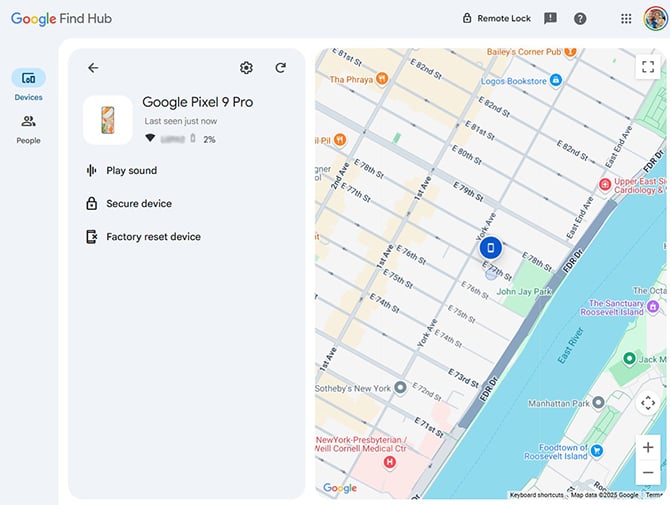
Task: Open device settings gear icon
Action: (246, 68)
